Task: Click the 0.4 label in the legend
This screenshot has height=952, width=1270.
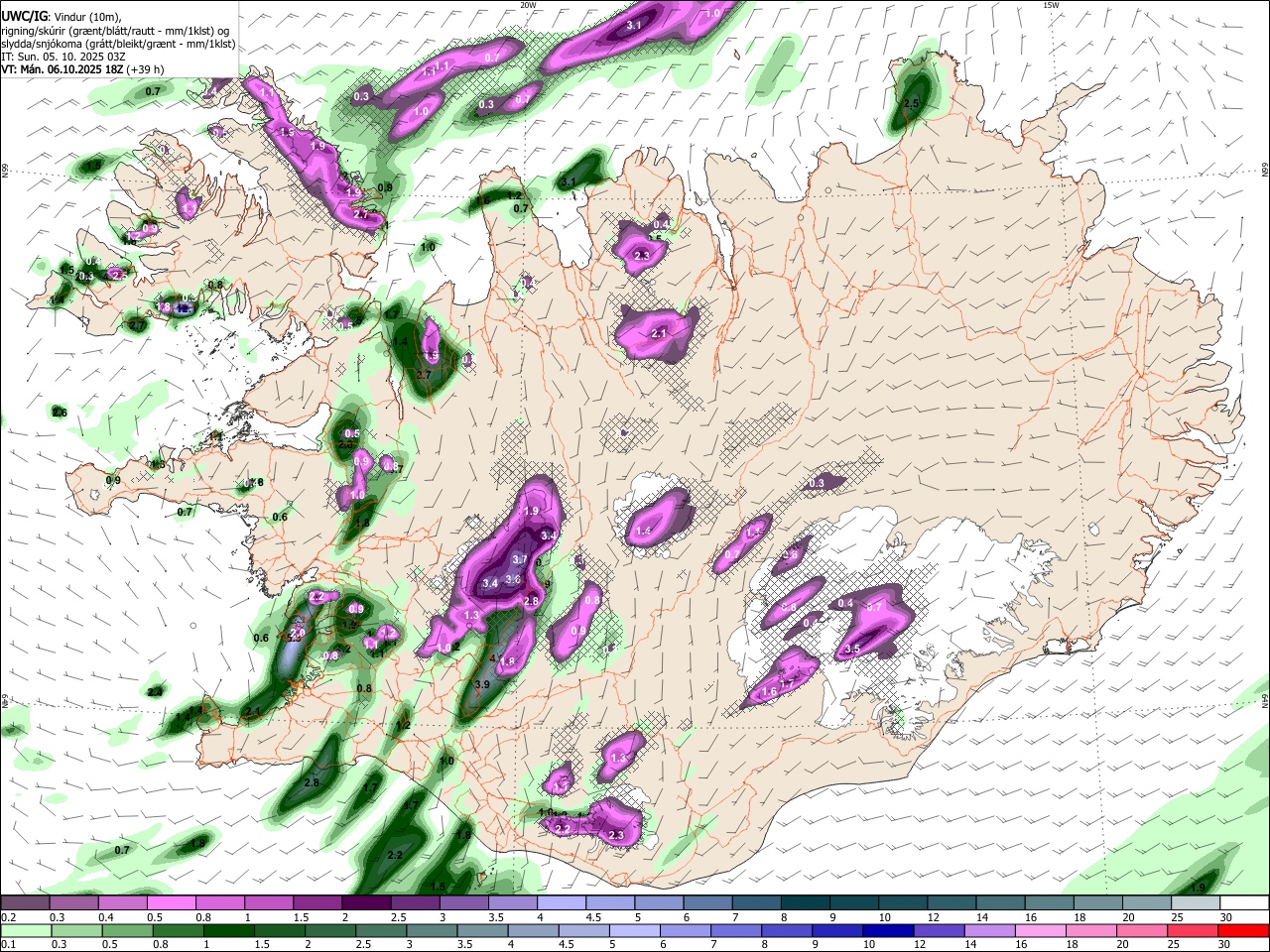Action: click(x=105, y=917)
